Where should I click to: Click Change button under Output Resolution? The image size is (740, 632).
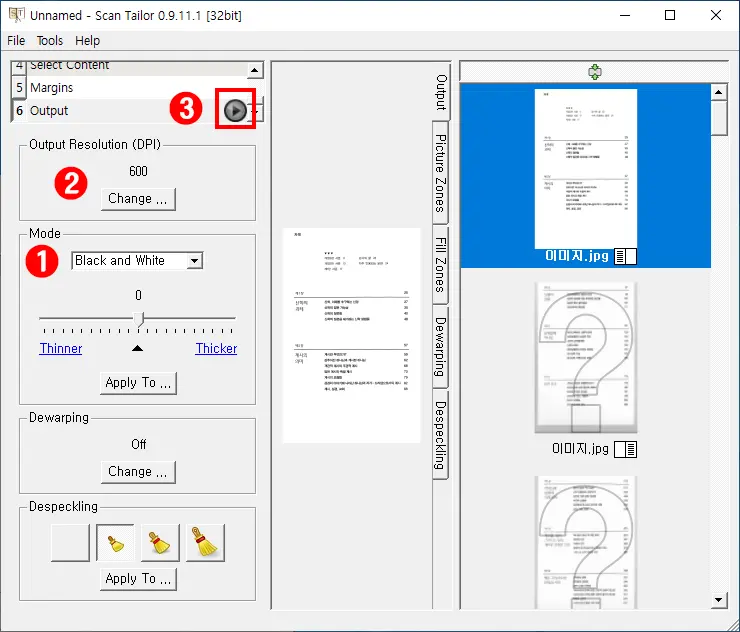point(138,199)
